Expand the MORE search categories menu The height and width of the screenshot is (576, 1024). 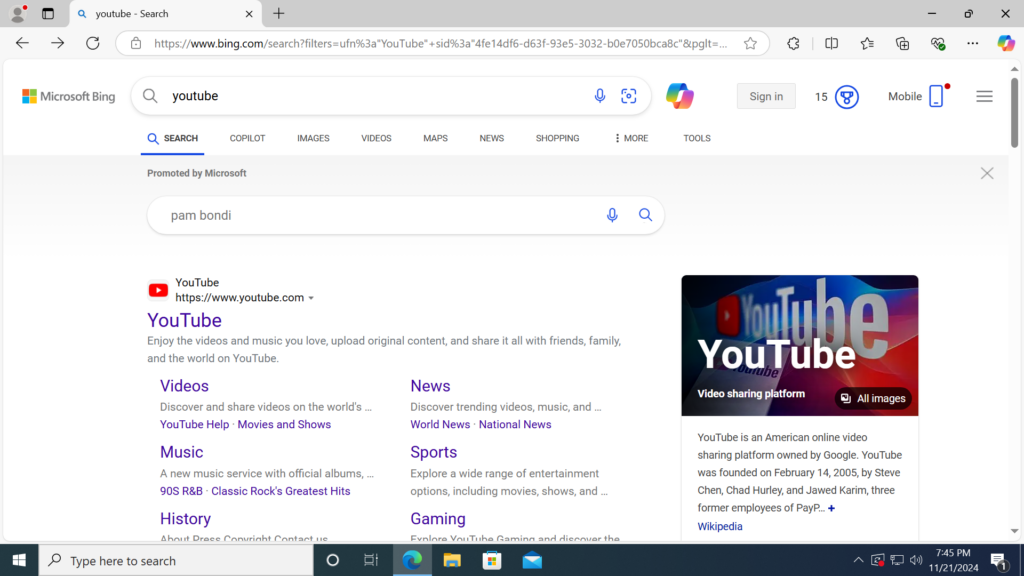(x=631, y=138)
